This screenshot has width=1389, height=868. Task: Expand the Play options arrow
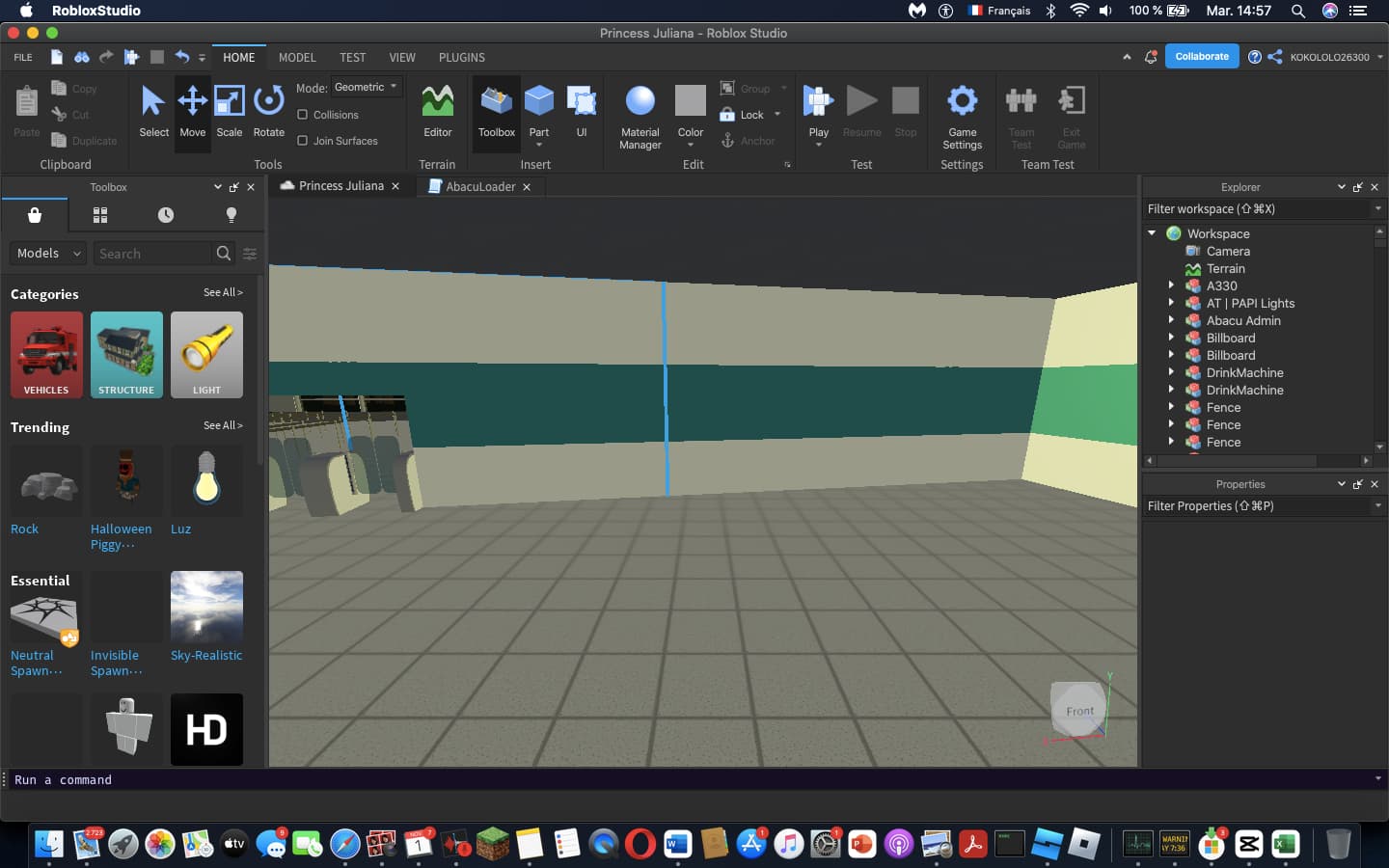[819, 146]
